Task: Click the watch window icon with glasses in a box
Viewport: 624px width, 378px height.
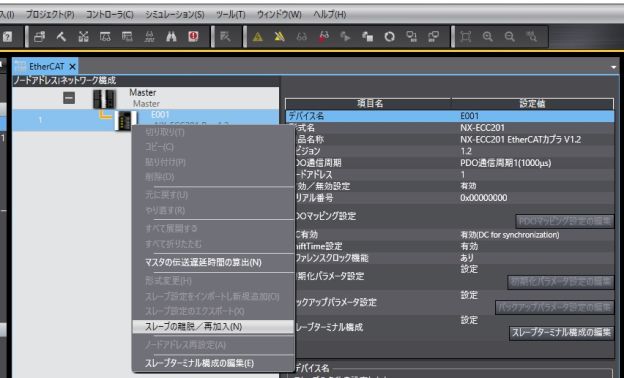Action: click(x=105, y=37)
